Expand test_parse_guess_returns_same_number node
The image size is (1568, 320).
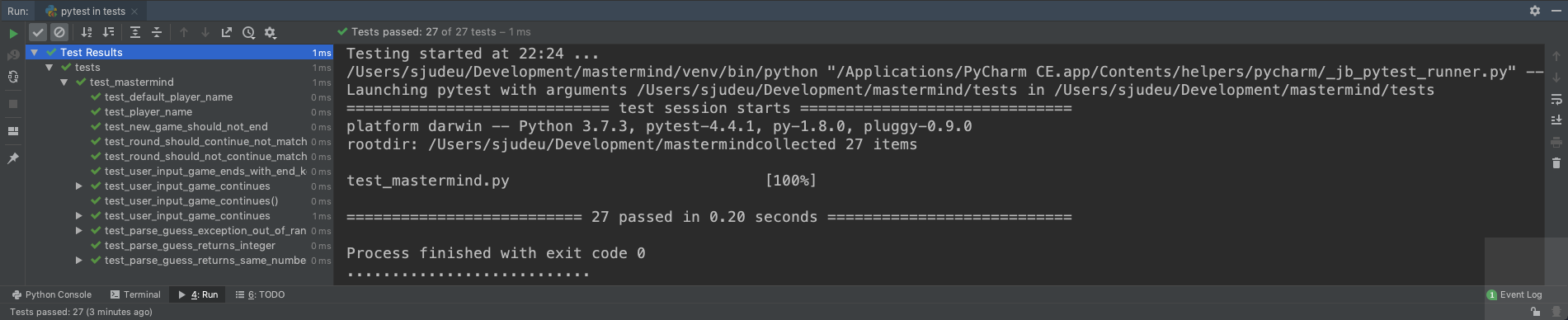pos(78,261)
